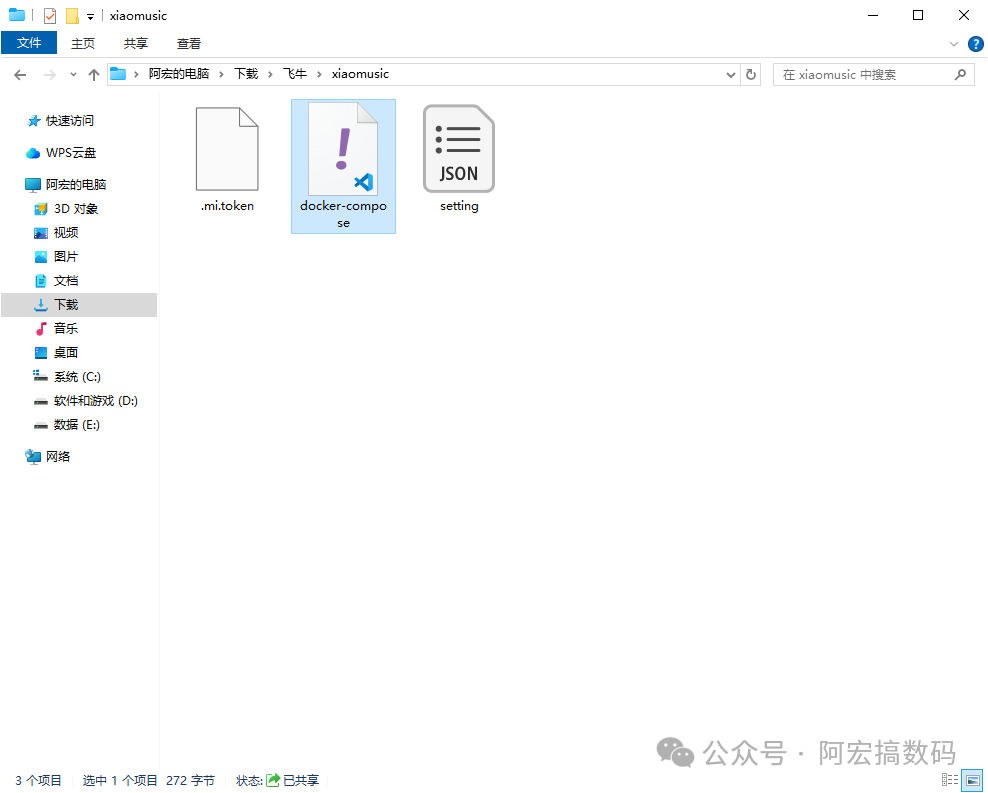
Task: Close the xiaomusic Explorer window
Action: point(963,15)
